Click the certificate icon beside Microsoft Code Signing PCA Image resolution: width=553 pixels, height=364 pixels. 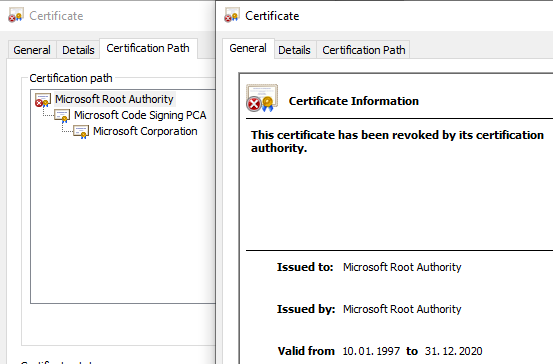pos(62,116)
